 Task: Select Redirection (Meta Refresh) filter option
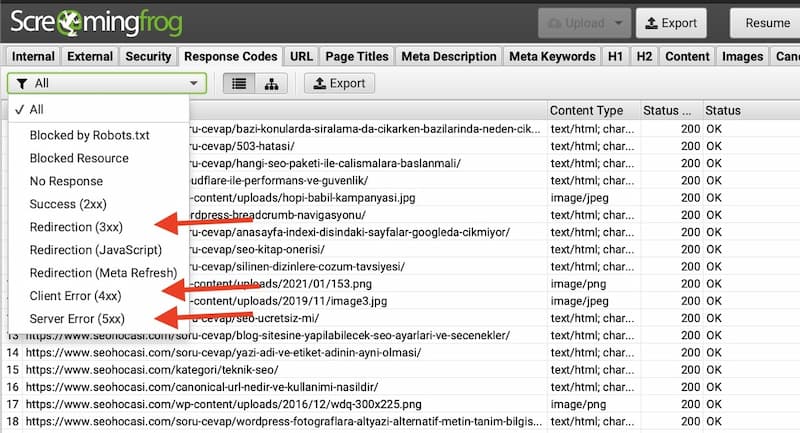pos(103,273)
